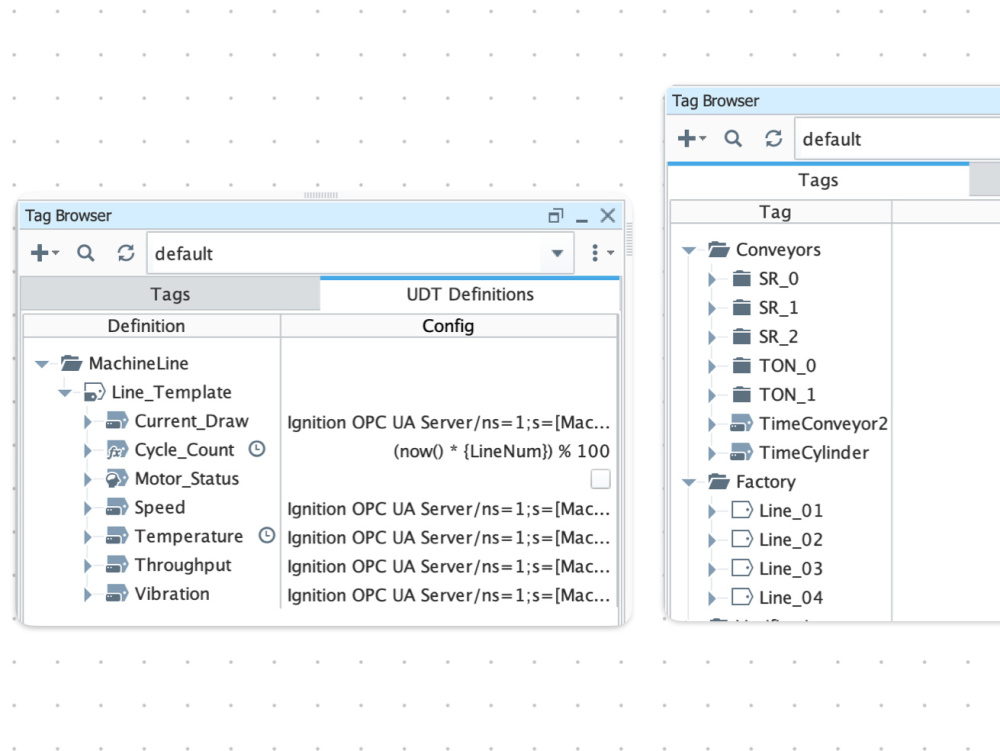Click the clock icon next to Cycle_Count
This screenshot has height=751, width=1000.
[x=256, y=449]
